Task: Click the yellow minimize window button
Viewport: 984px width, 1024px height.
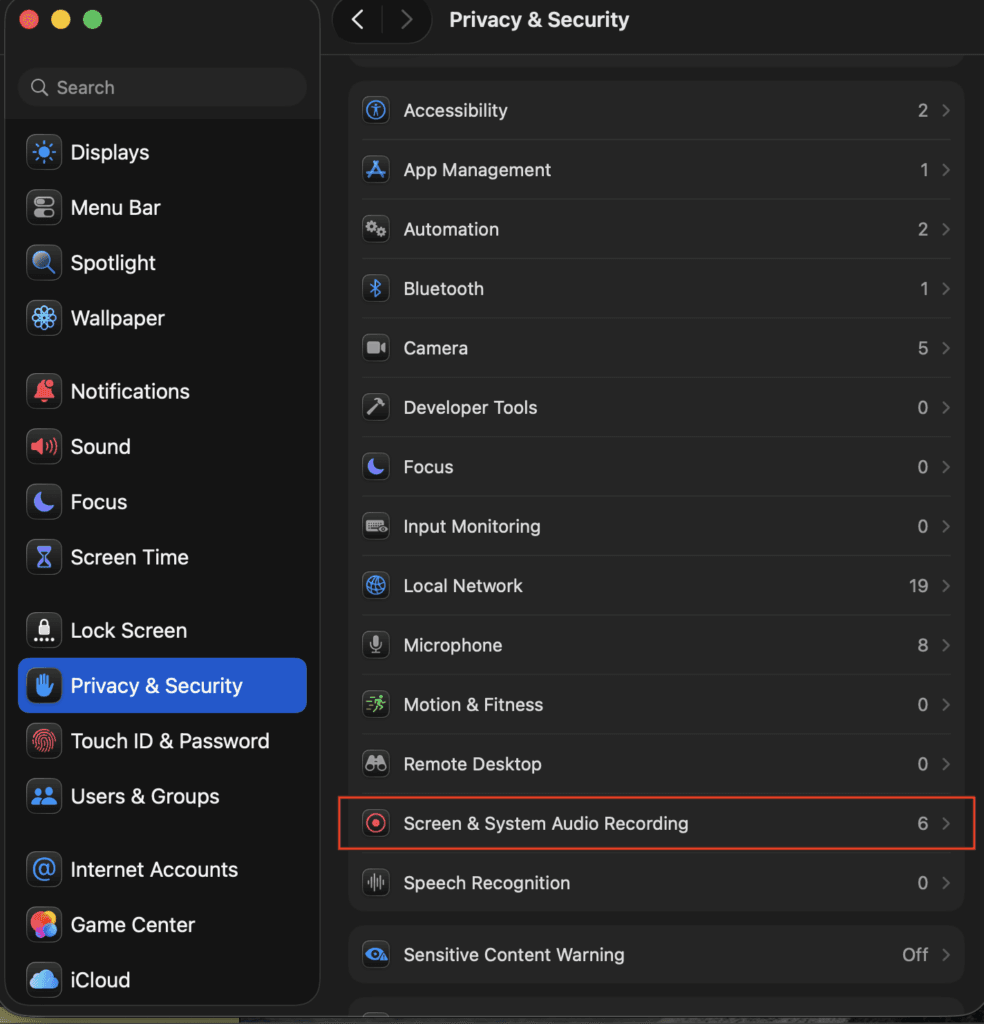Action: [61, 20]
